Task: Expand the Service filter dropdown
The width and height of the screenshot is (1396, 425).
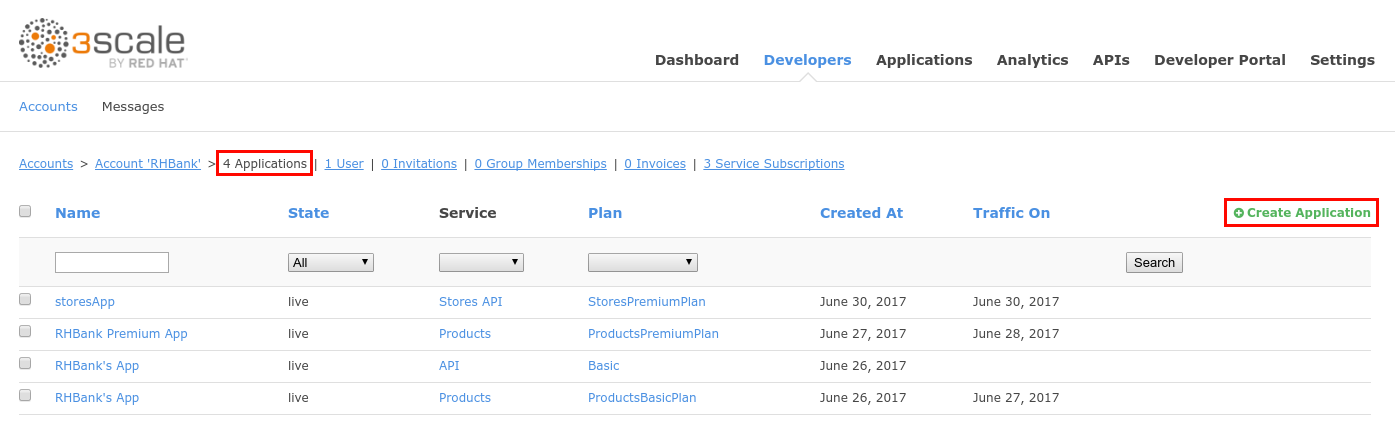Action: pos(481,262)
